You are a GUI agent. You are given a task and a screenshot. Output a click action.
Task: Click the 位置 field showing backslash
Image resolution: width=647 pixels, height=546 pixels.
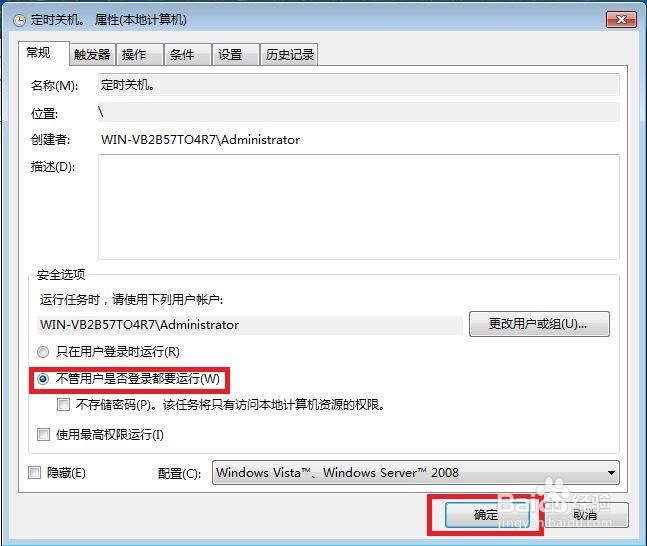click(359, 112)
